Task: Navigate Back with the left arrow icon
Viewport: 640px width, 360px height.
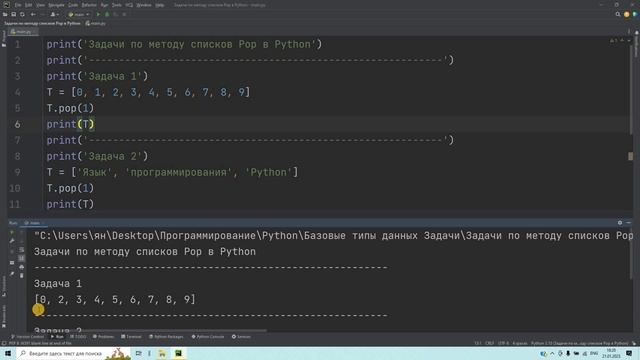Action: coord(33,14)
